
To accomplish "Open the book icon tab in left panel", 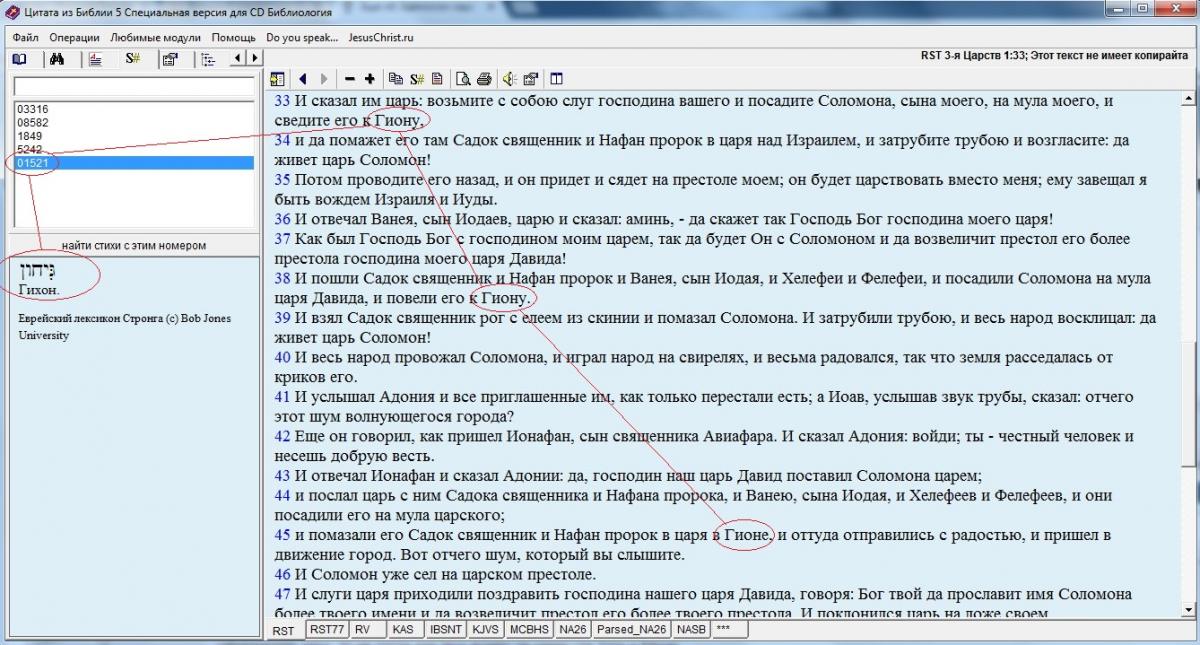I will click(20, 59).
